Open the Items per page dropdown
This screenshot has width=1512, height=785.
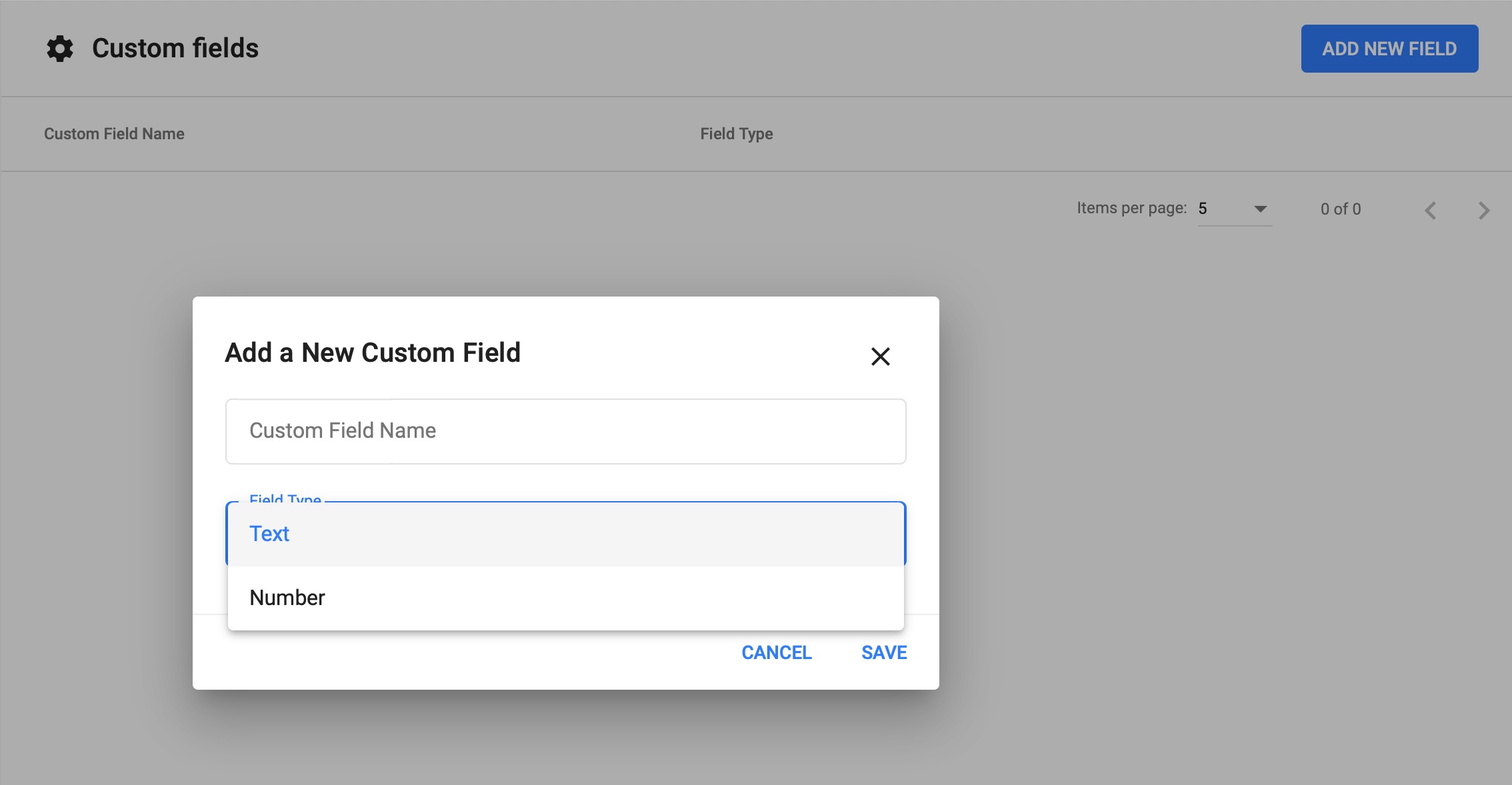point(1235,209)
